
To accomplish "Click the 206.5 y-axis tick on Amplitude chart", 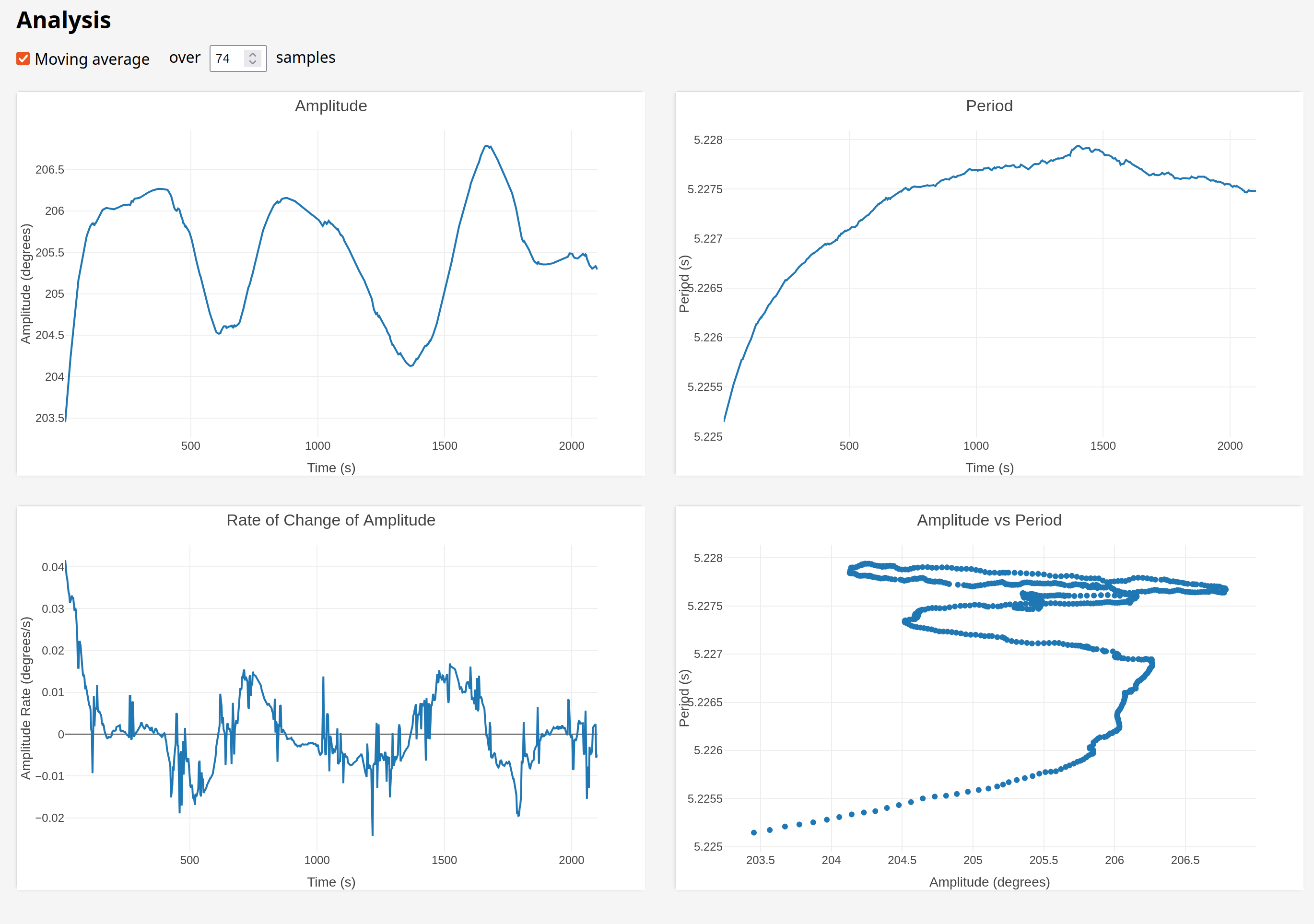I will (x=50, y=169).
